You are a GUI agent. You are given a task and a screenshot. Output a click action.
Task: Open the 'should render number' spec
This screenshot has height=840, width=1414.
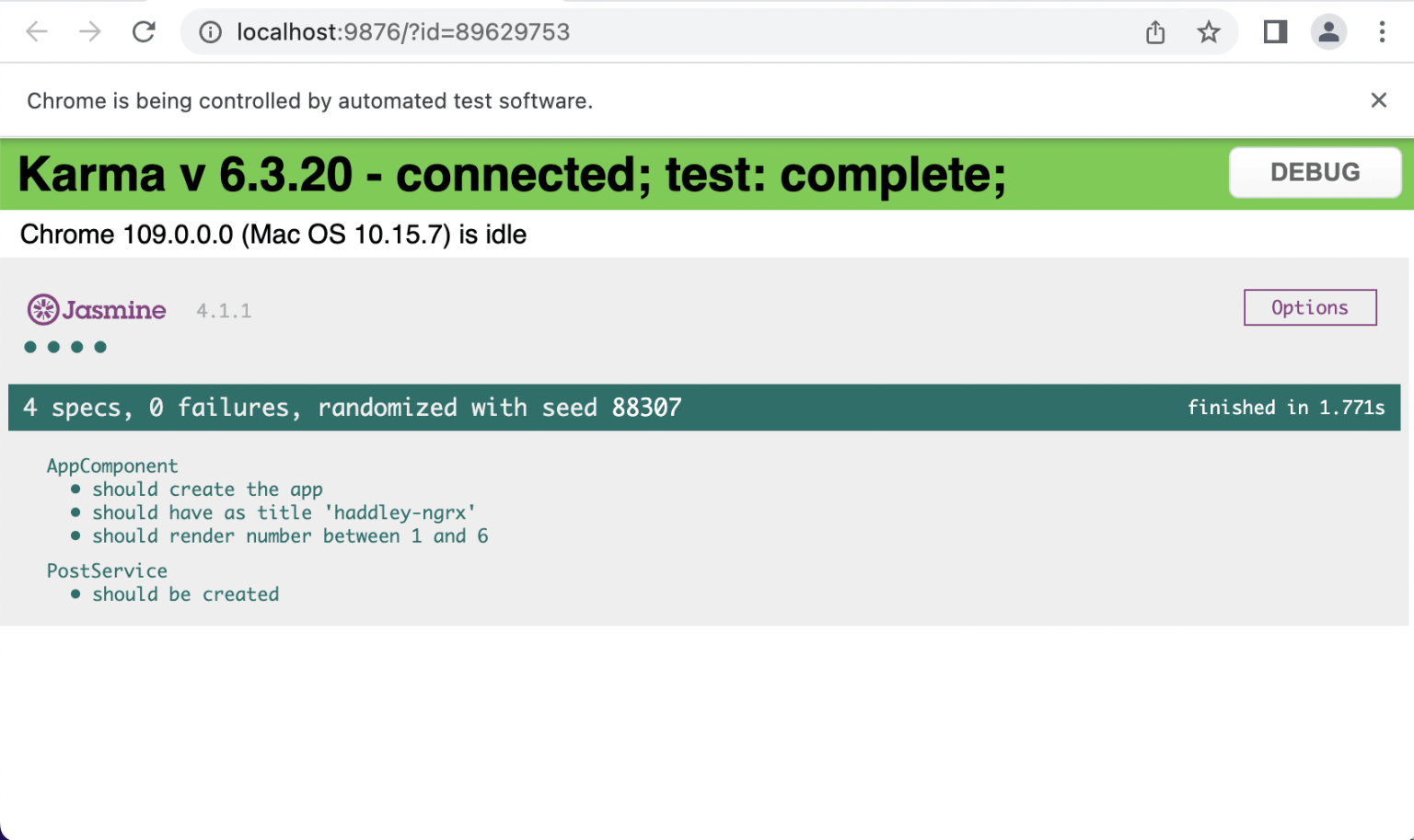tap(290, 536)
